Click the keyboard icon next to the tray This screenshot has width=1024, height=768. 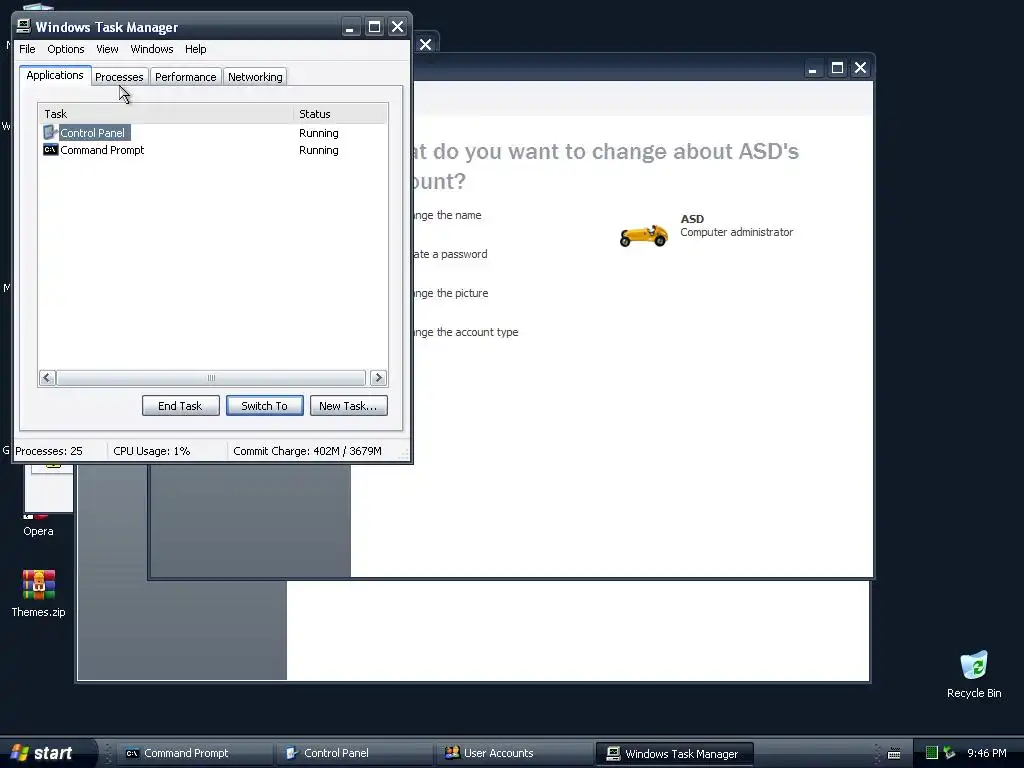(x=894, y=754)
